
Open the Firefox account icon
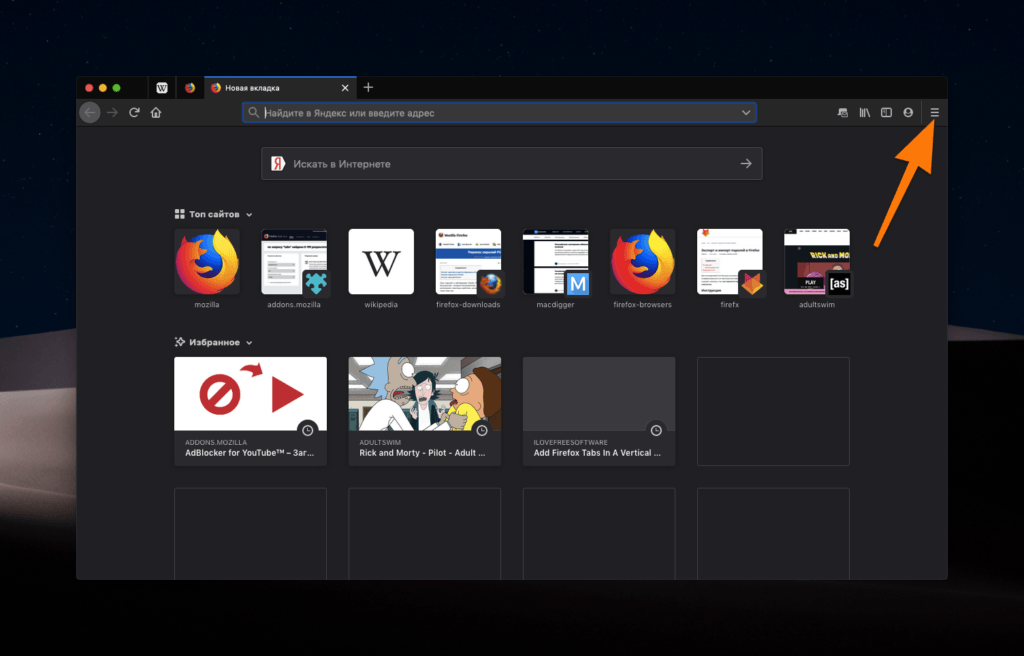[x=908, y=112]
